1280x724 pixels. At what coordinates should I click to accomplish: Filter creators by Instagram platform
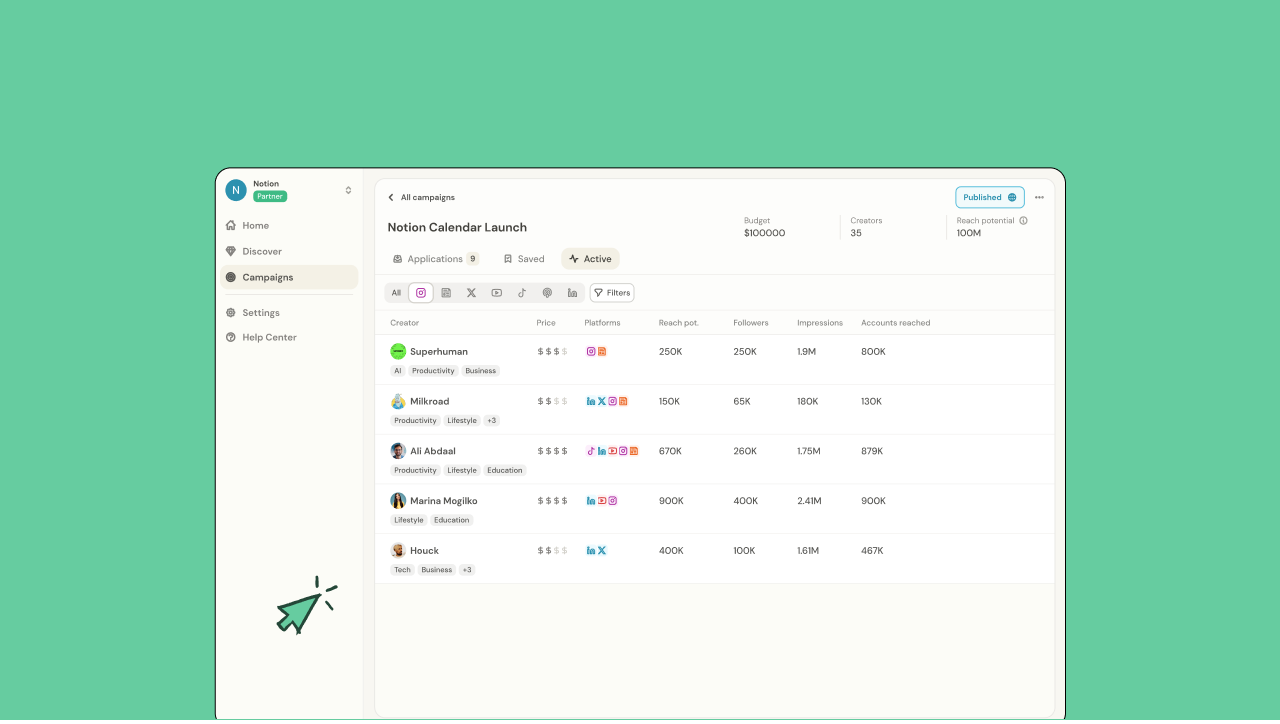pyautogui.click(x=421, y=293)
